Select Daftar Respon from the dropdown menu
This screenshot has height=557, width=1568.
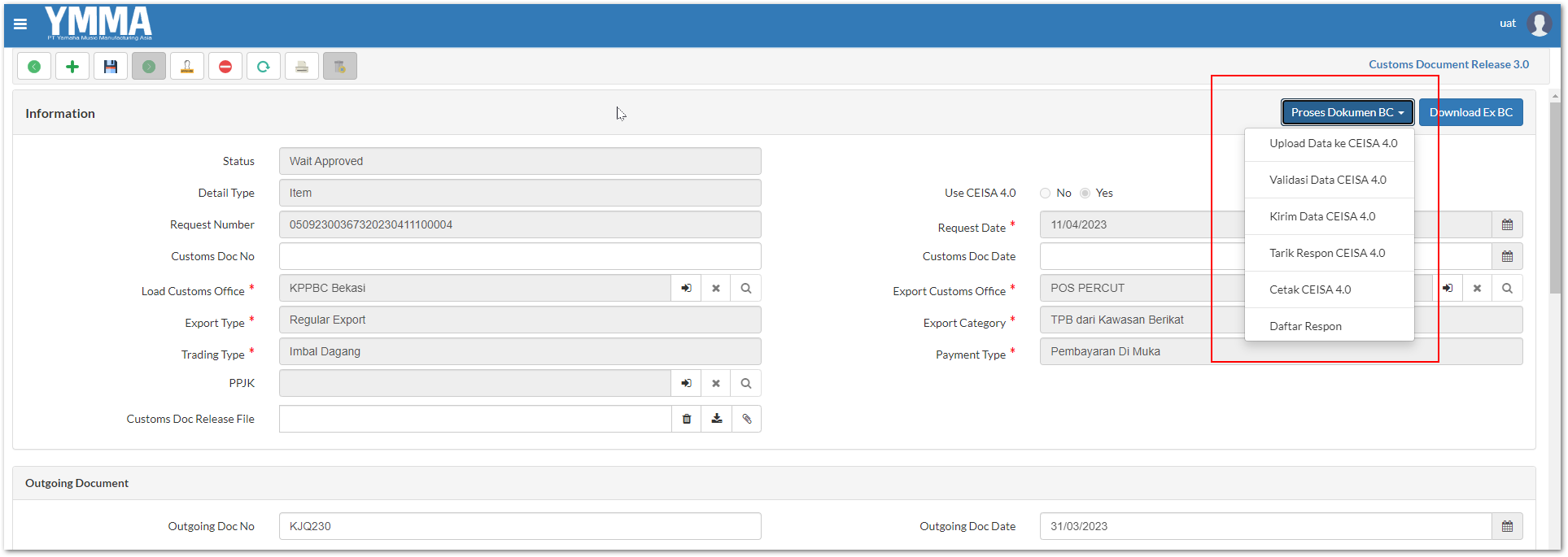(1305, 326)
